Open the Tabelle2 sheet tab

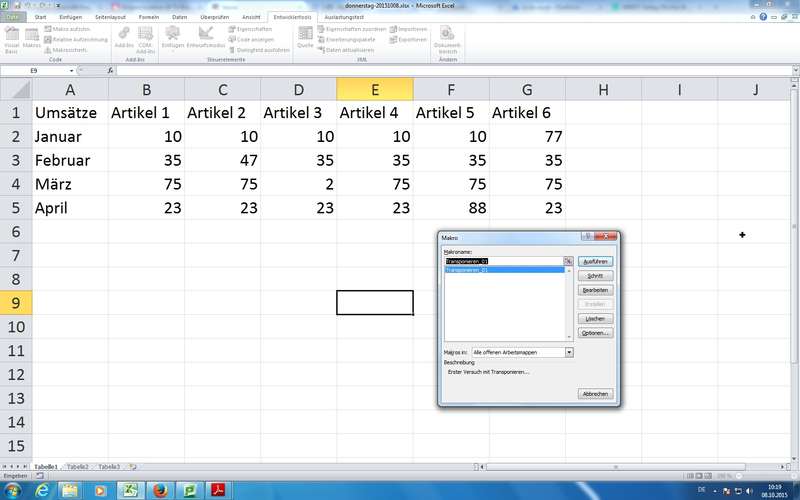78,467
